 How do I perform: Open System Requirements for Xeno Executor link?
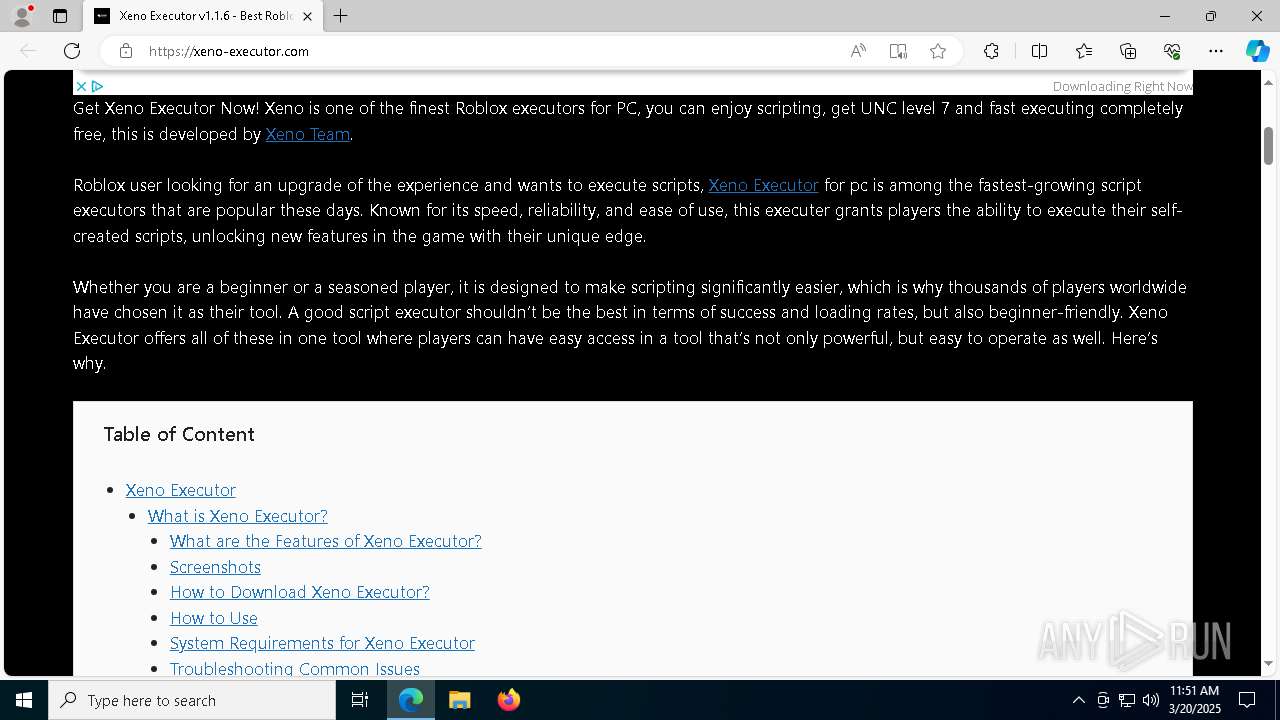(322, 643)
